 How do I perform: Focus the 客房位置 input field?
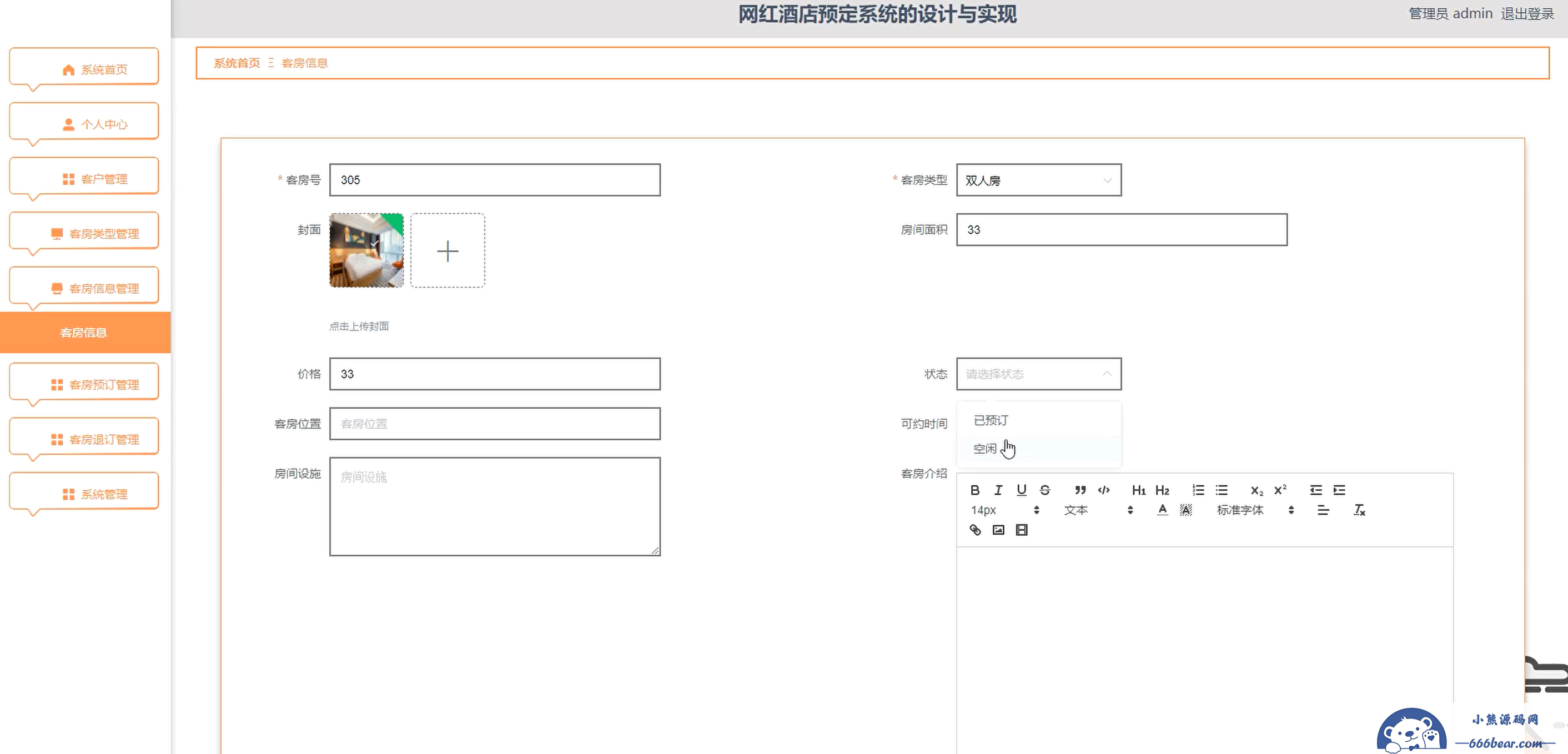[x=495, y=424]
